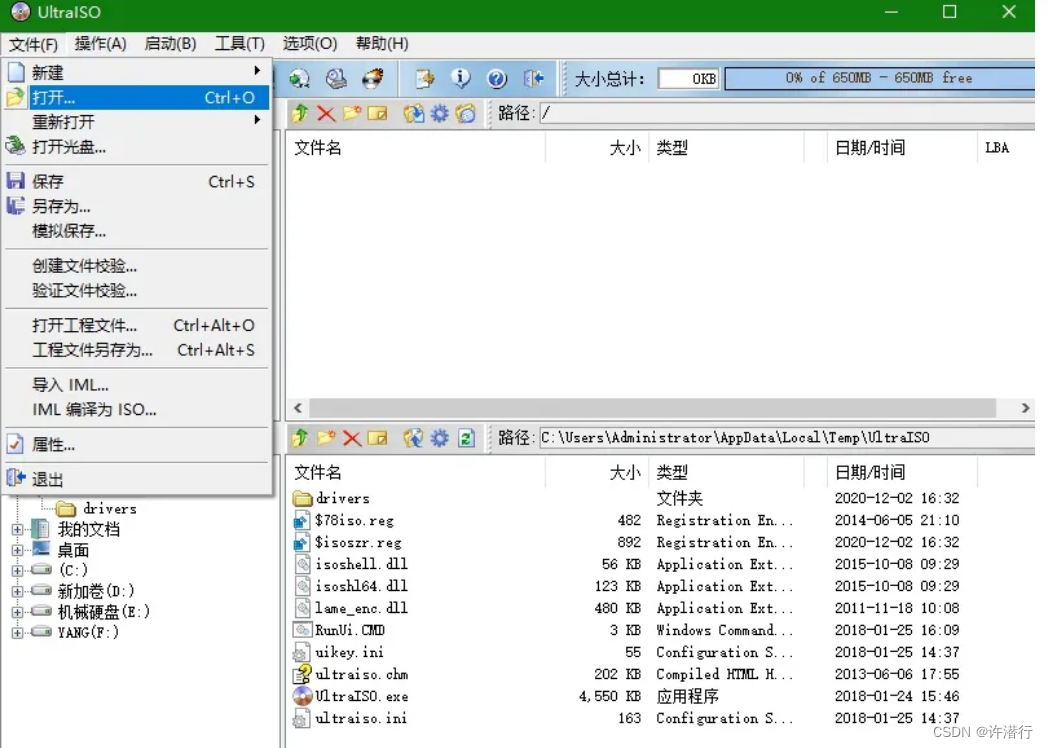Choose 打开工程文件... menu entry

coord(136,326)
